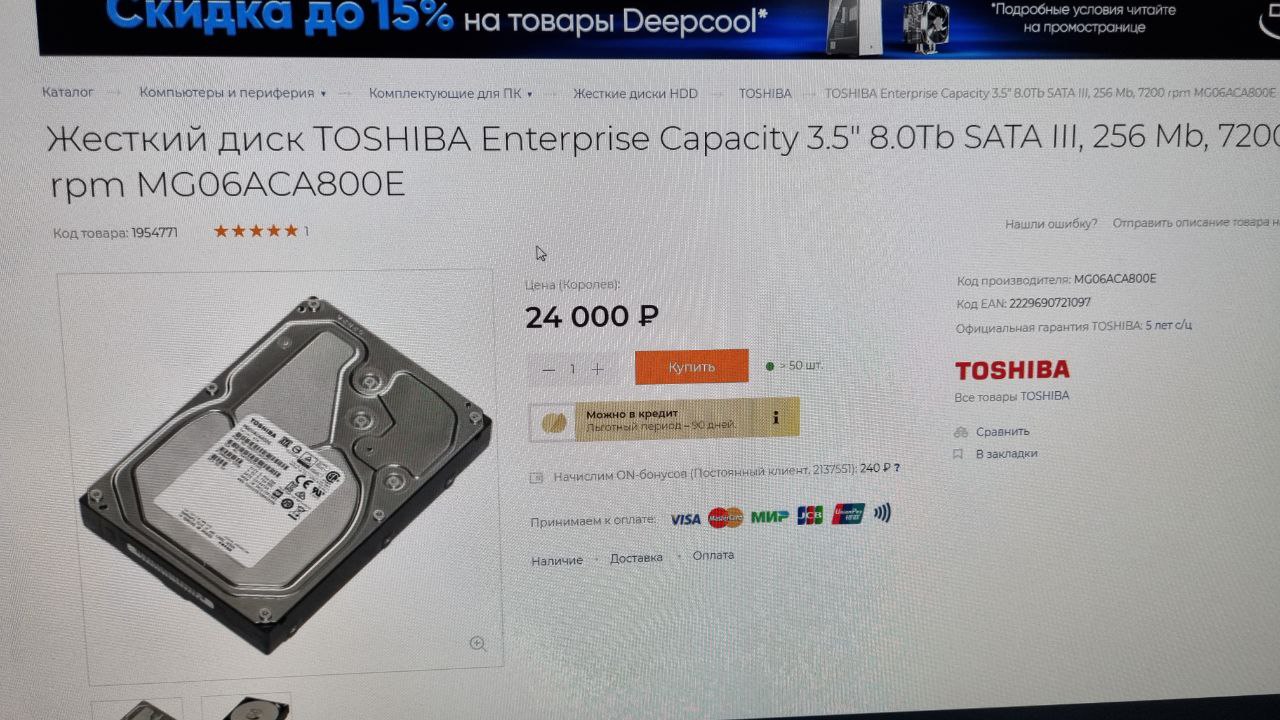Switch to the Оплата tab
Screen dimensions: 1280x720
[x=713, y=555]
